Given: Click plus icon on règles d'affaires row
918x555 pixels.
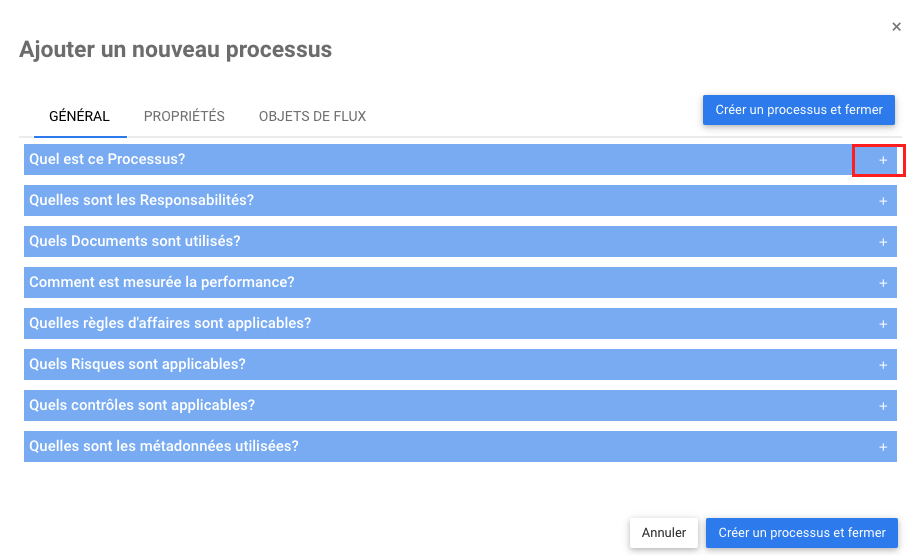Looking at the screenshot, I should tap(883, 324).
